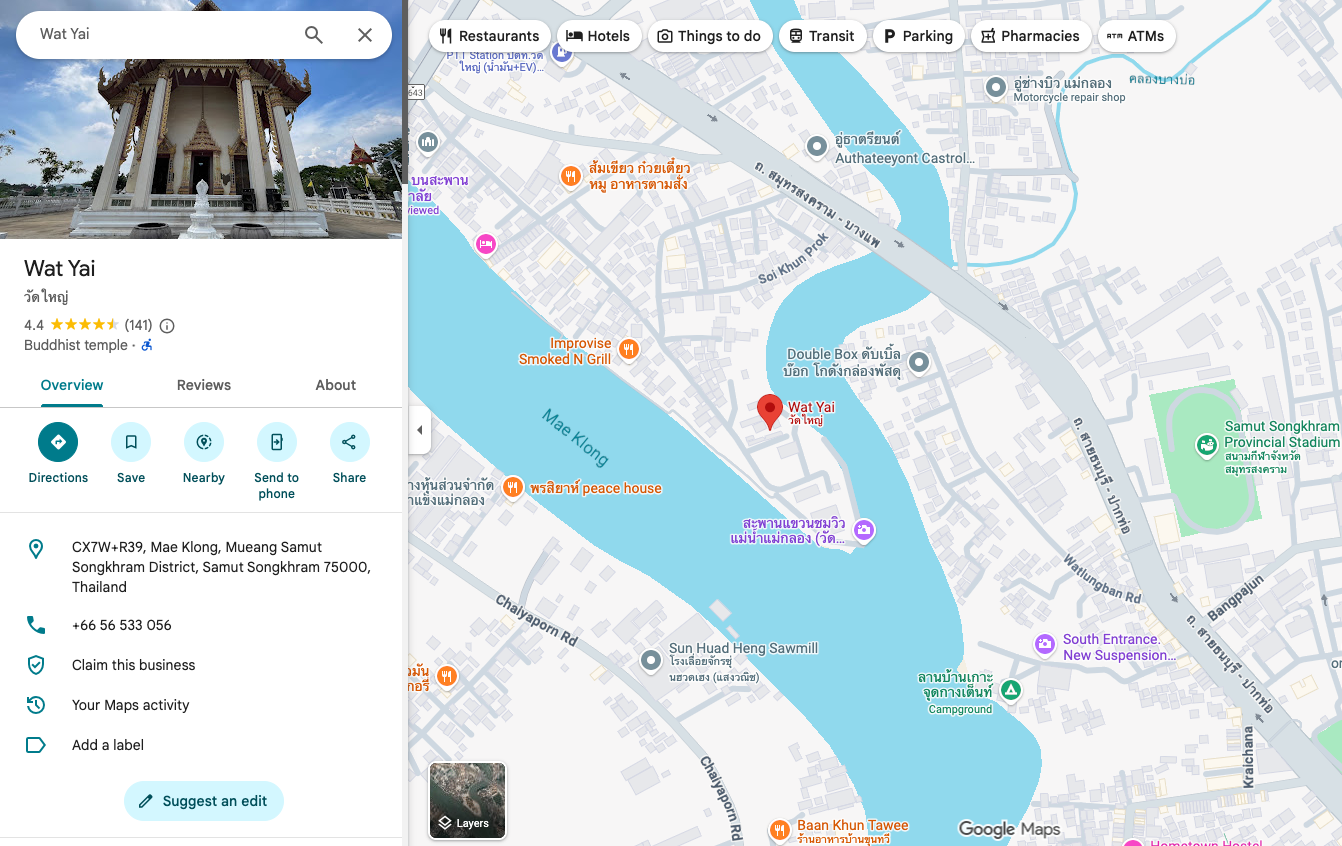Click the shield icon for Claim this business
The width and height of the screenshot is (1342, 846).
(x=36, y=665)
